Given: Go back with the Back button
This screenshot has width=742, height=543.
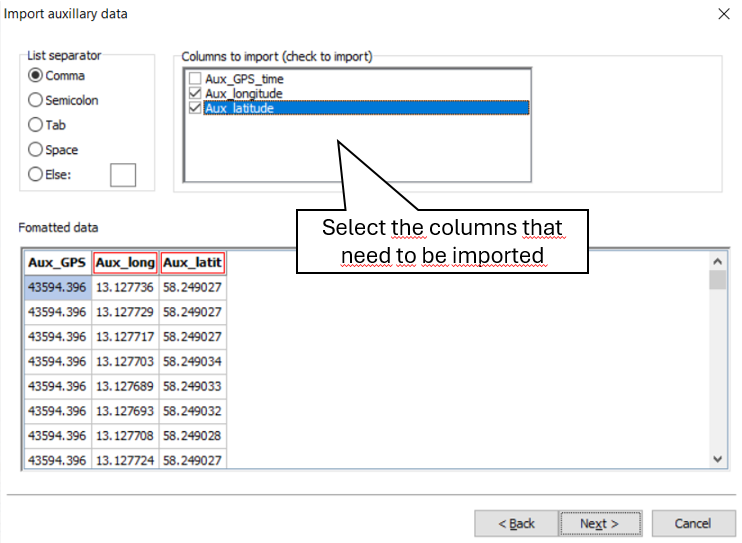Looking at the screenshot, I should pyautogui.click(x=516, y=523).
